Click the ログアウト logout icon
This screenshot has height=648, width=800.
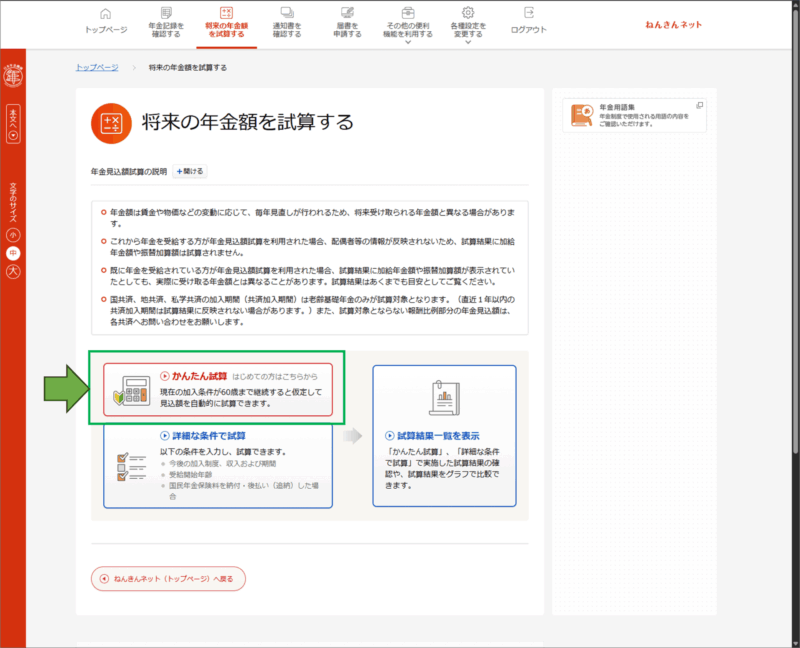point(528,13)
